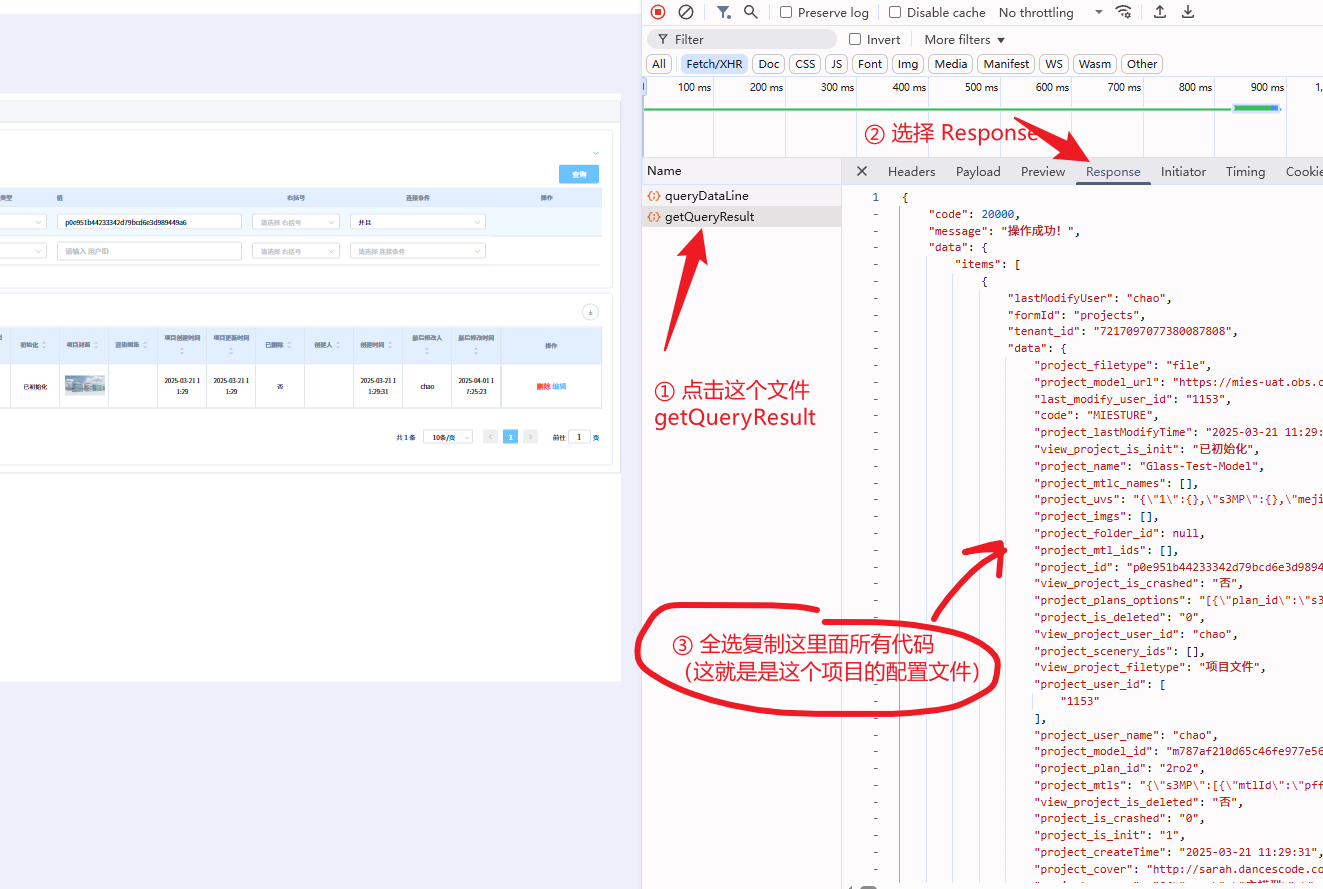Check the Invert filter checkbox
The width and height of the screenshot is (1323, 889).
click(x=855, y=39)
